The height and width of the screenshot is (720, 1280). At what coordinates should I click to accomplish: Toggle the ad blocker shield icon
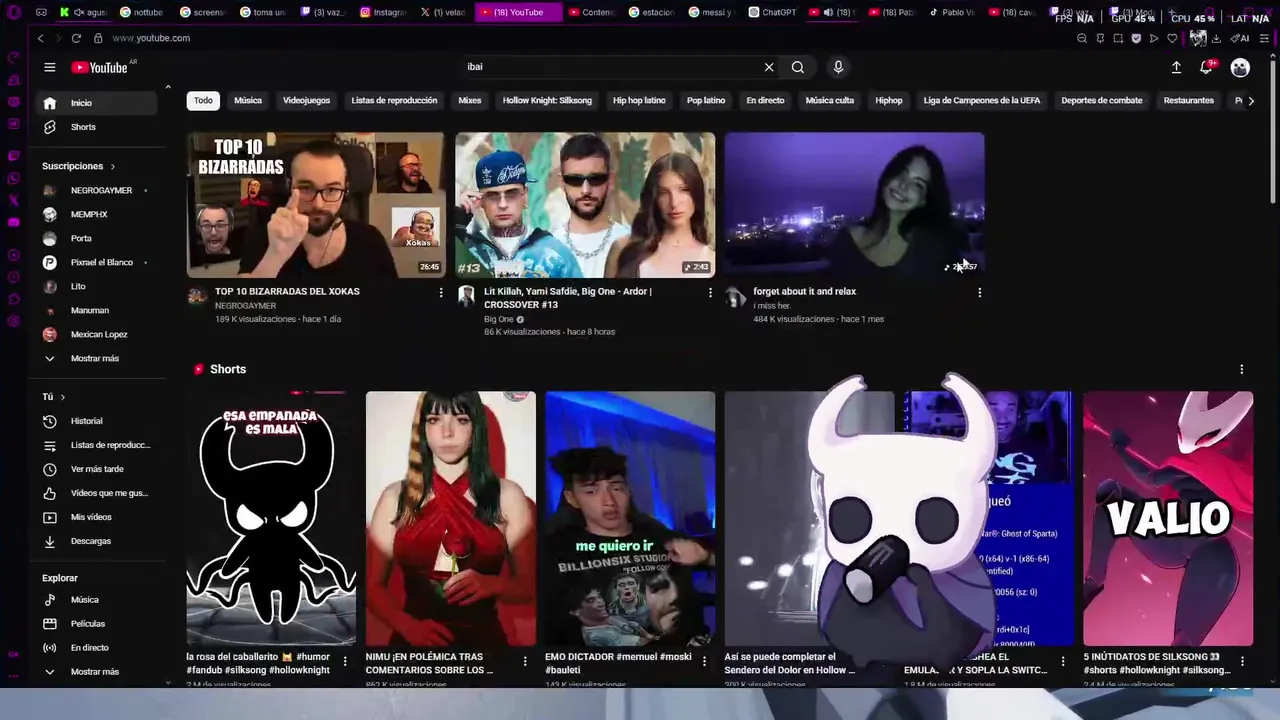click(1136, 38)
